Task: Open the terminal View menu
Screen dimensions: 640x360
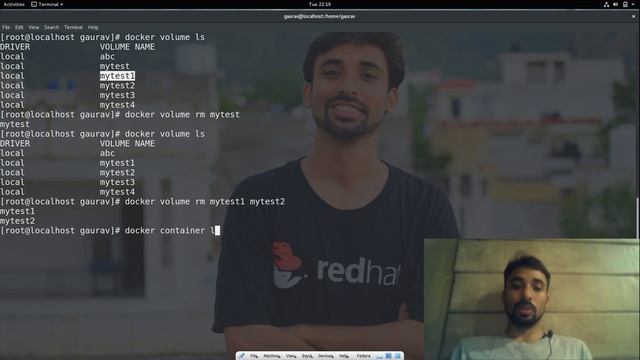Action: click(x=33, y=27)
